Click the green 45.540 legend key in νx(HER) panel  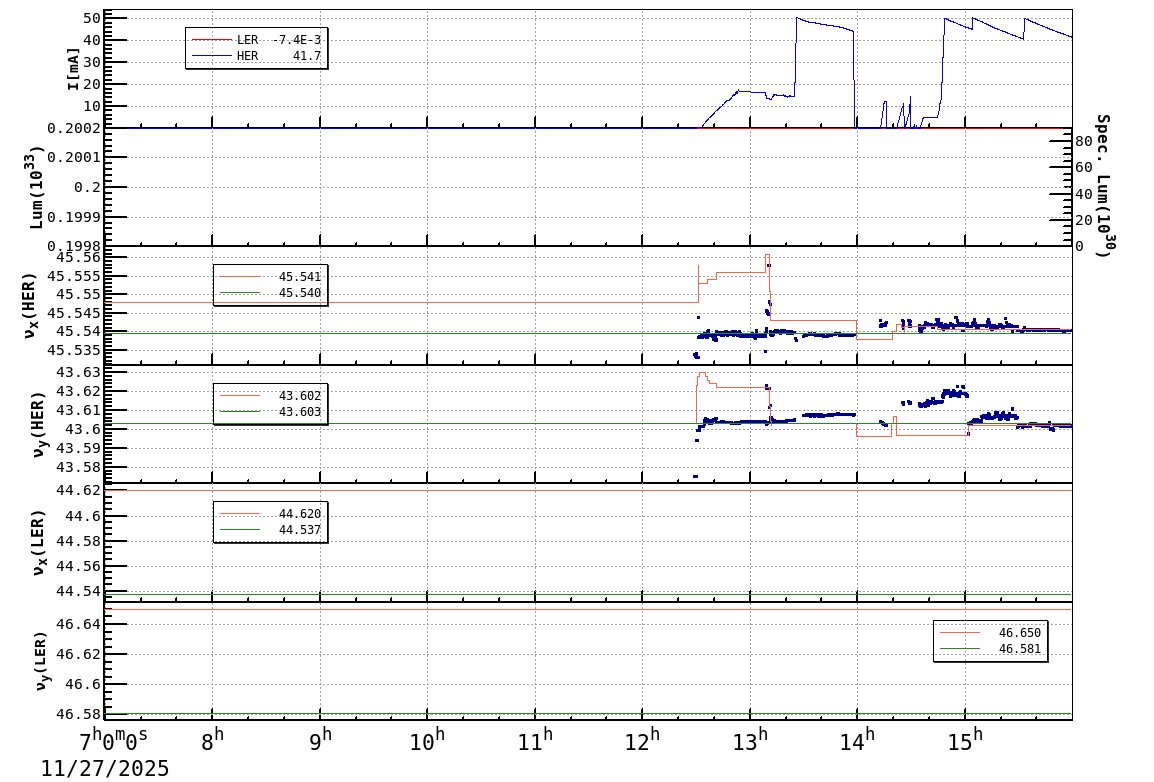240,292
